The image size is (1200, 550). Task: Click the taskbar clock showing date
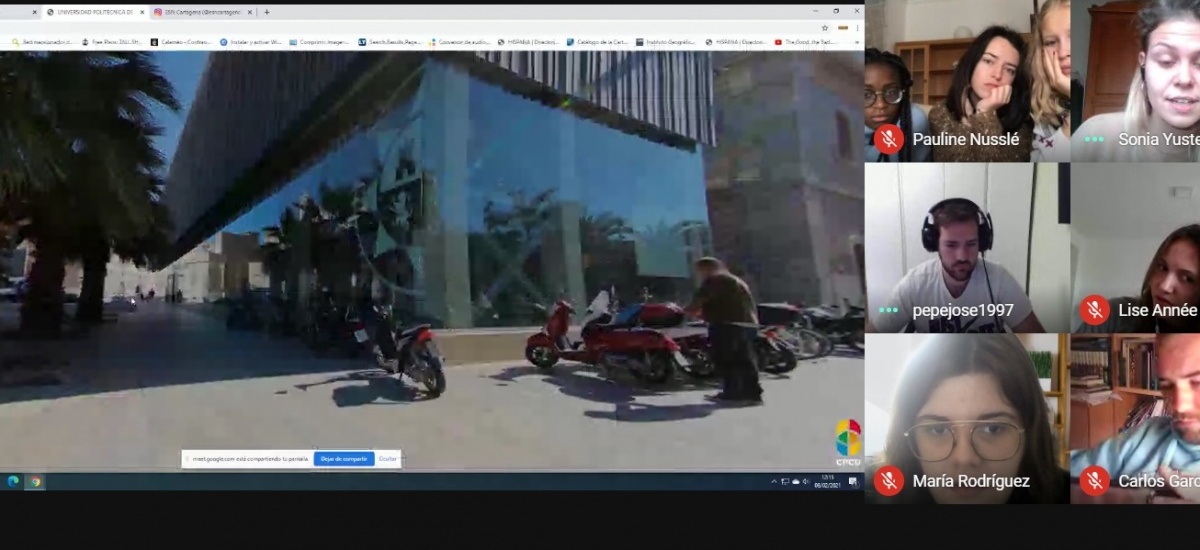point(827,481)
